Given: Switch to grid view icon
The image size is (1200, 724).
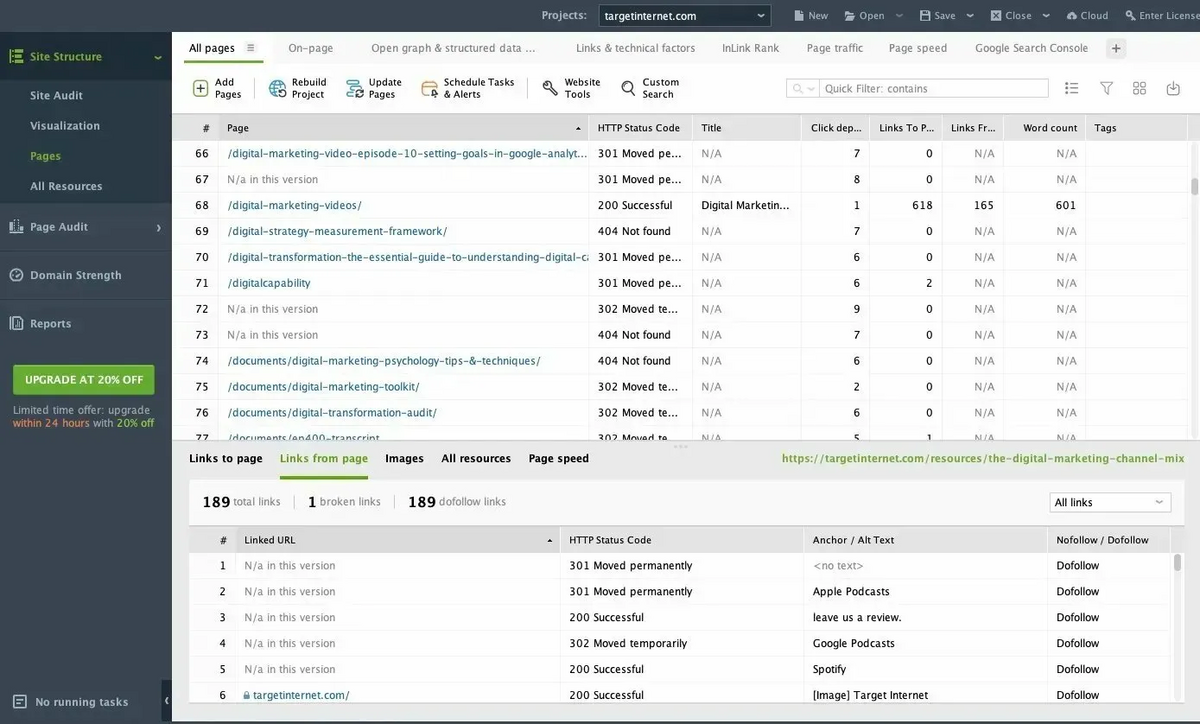Looking at the screenshot, I should 1140,88.
